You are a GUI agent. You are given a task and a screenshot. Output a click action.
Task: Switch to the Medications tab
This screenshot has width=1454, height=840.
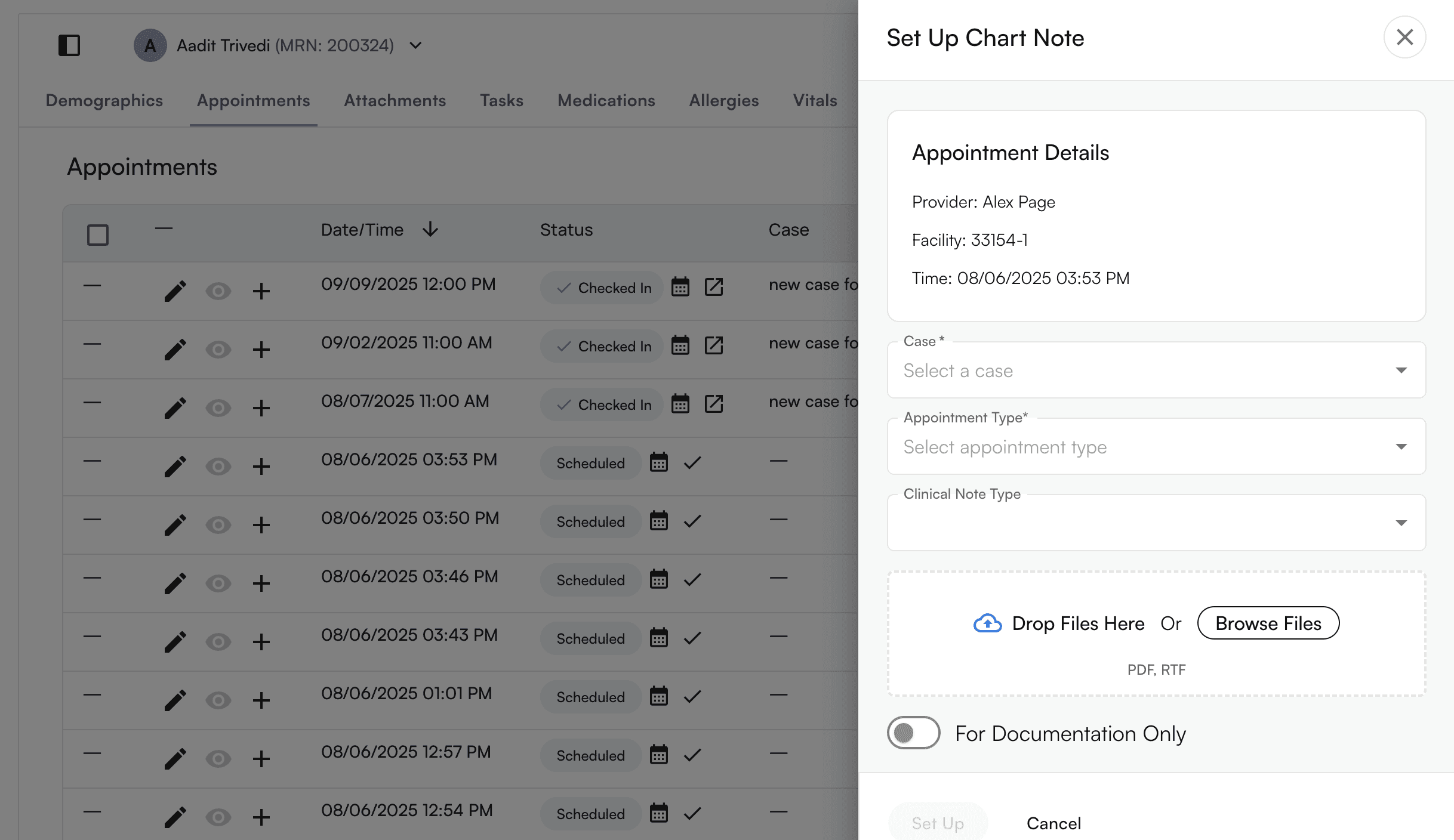tap(606, 100)
